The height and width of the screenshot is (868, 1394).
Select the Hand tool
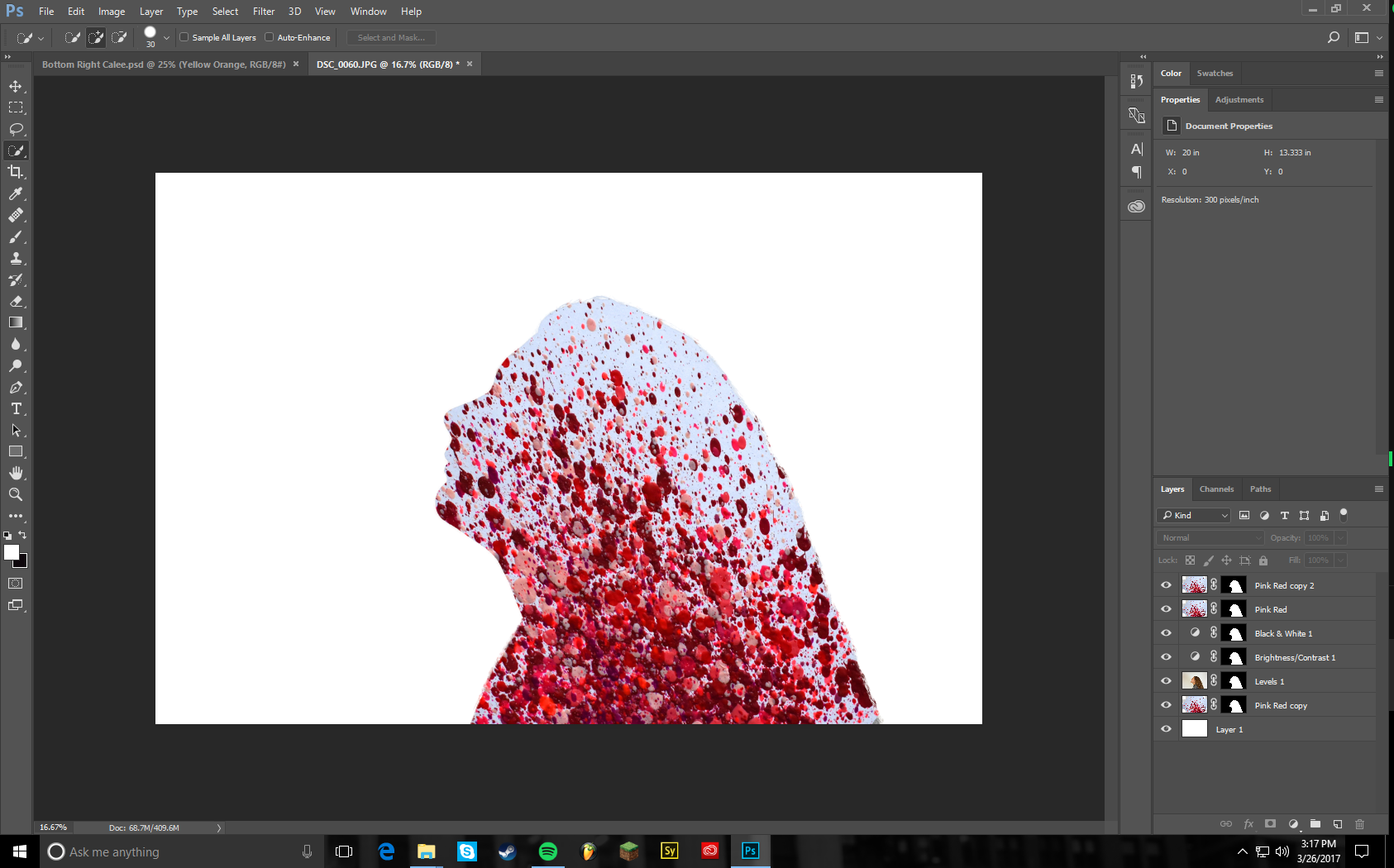[x=16, y=473]
